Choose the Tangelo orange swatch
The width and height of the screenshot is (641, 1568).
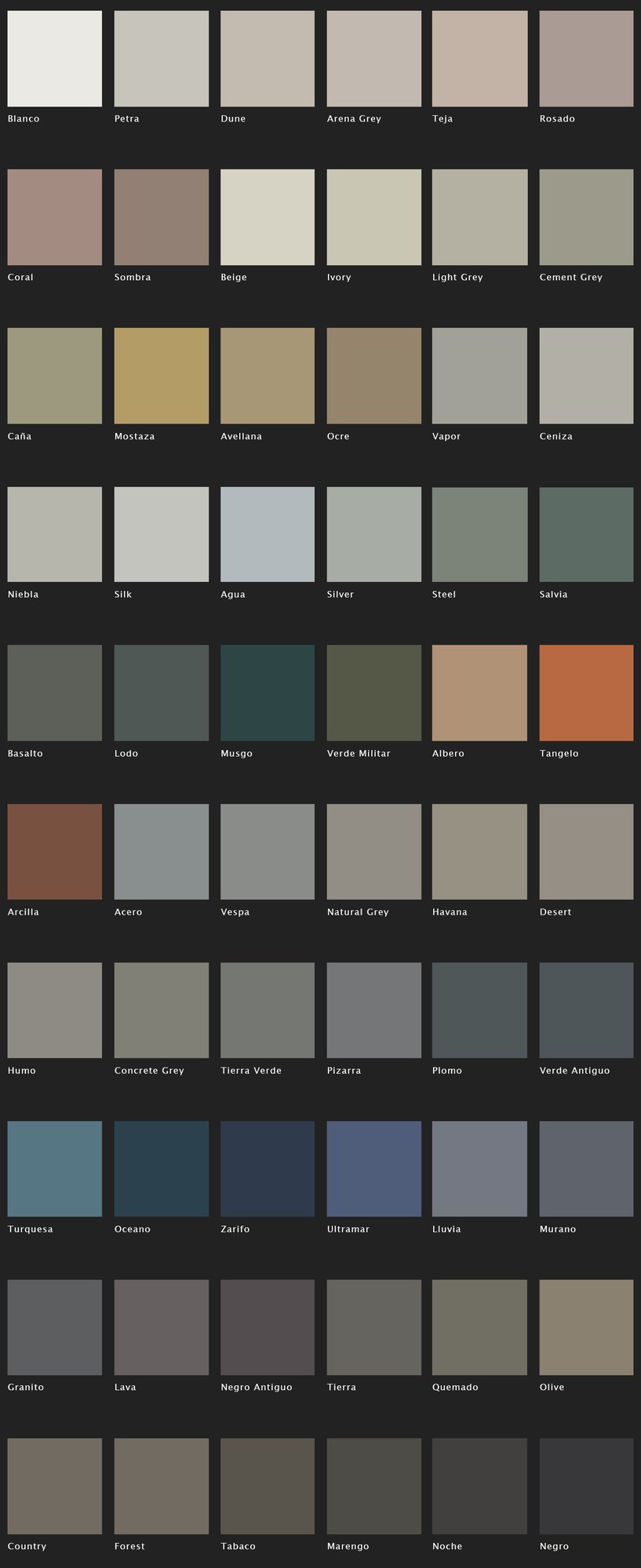coord(586,693)
